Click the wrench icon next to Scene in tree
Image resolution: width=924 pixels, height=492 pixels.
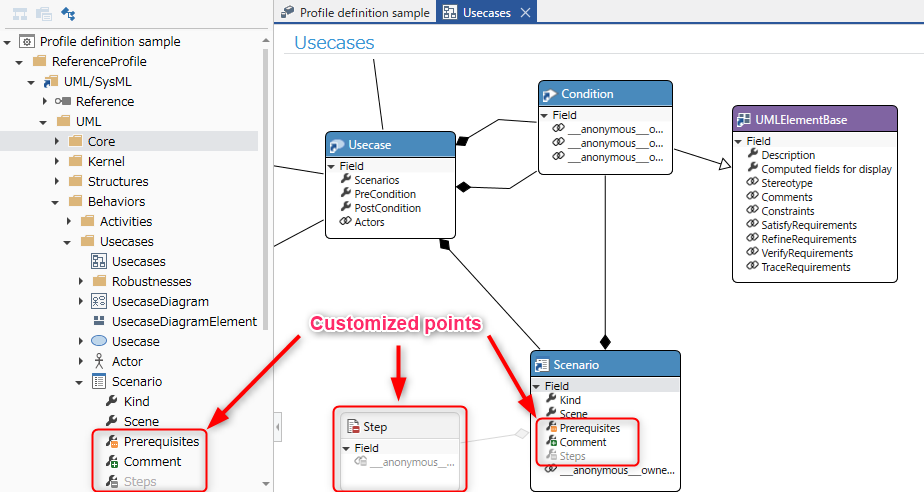tap(111, 421)
